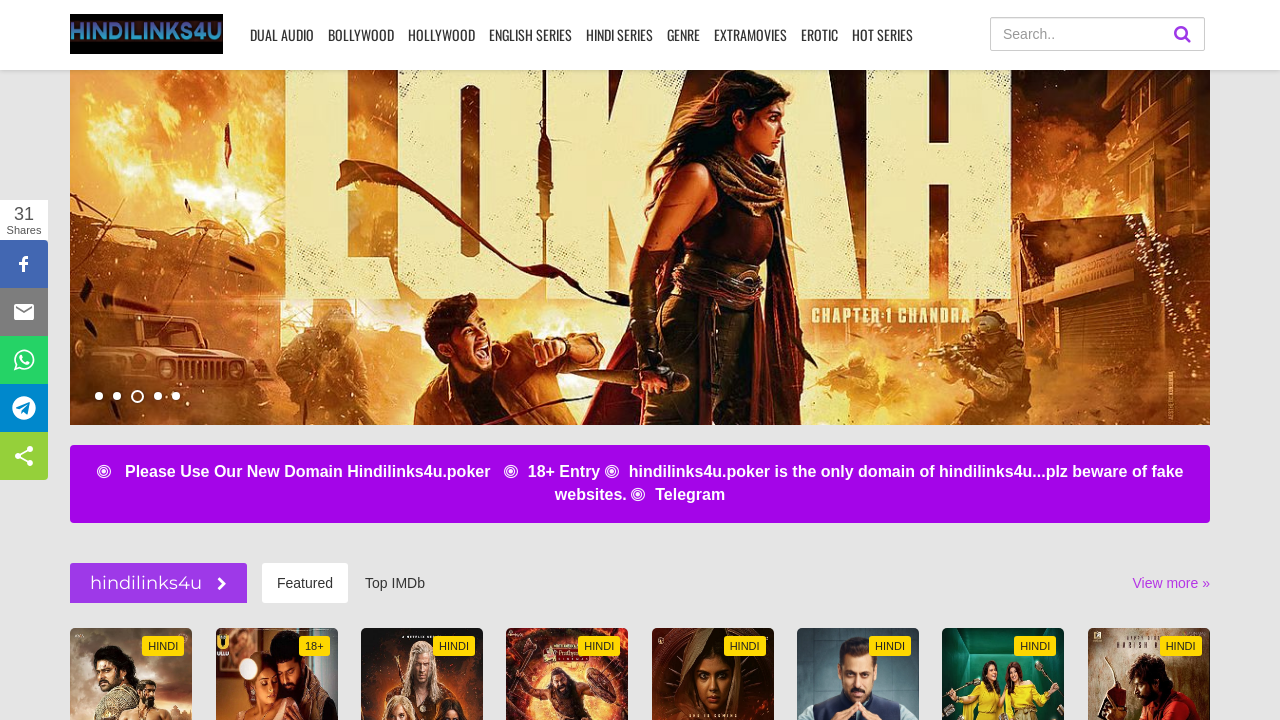Open the green generic share icon

pyautogui.click(x=24, y=456)
